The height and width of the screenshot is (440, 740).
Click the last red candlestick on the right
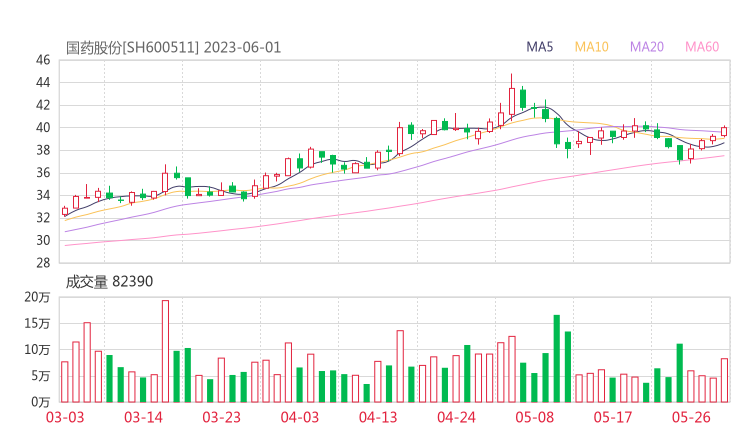[x=724, y=131]
